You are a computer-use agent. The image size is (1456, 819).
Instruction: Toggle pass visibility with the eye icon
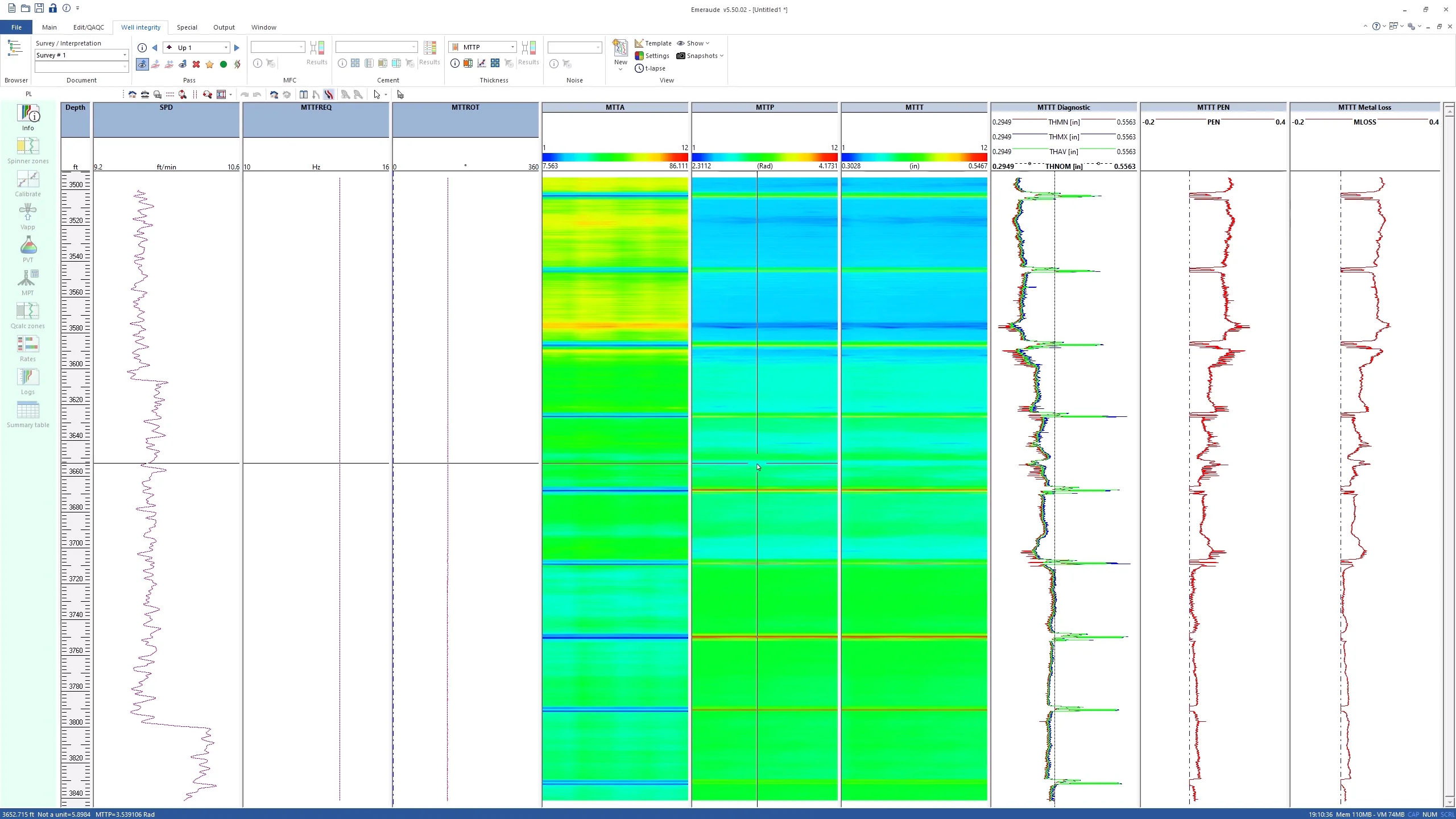point(142,64)
